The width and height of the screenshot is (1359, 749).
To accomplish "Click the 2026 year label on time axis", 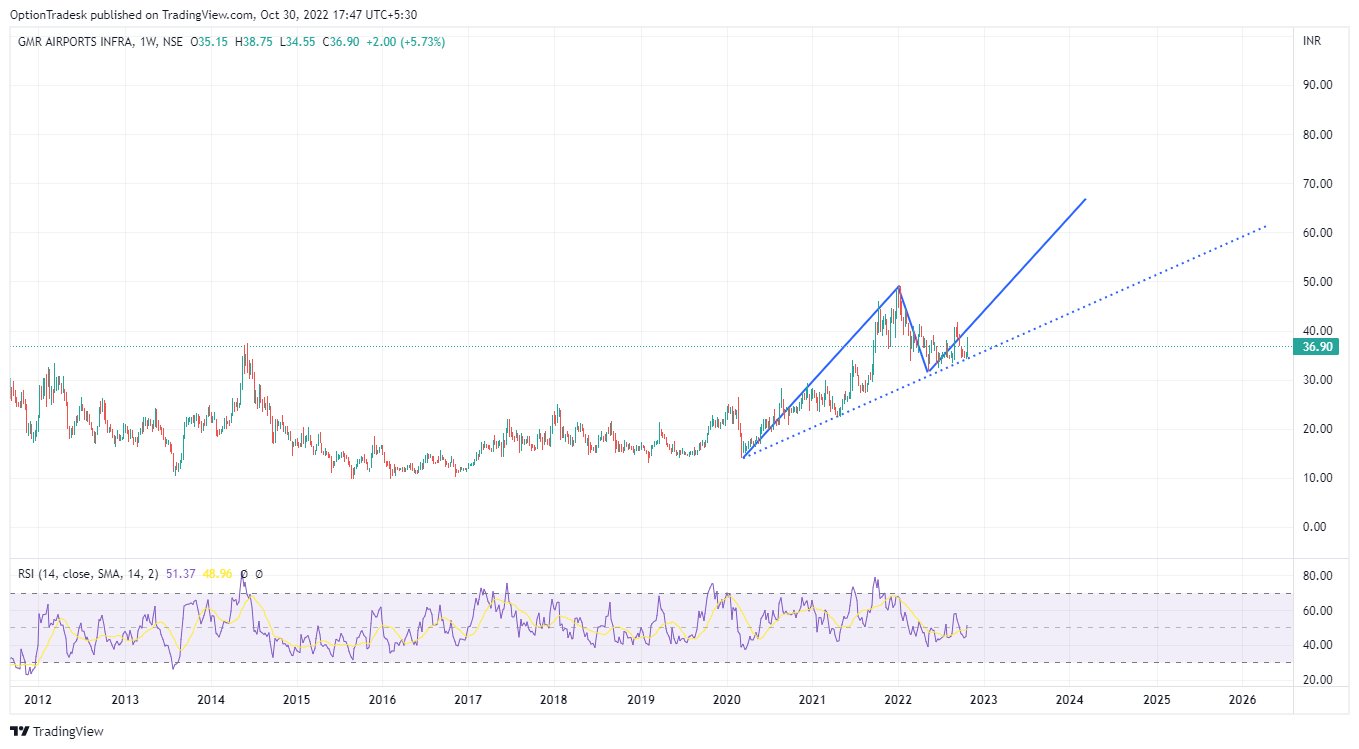I will (1242, 700).
